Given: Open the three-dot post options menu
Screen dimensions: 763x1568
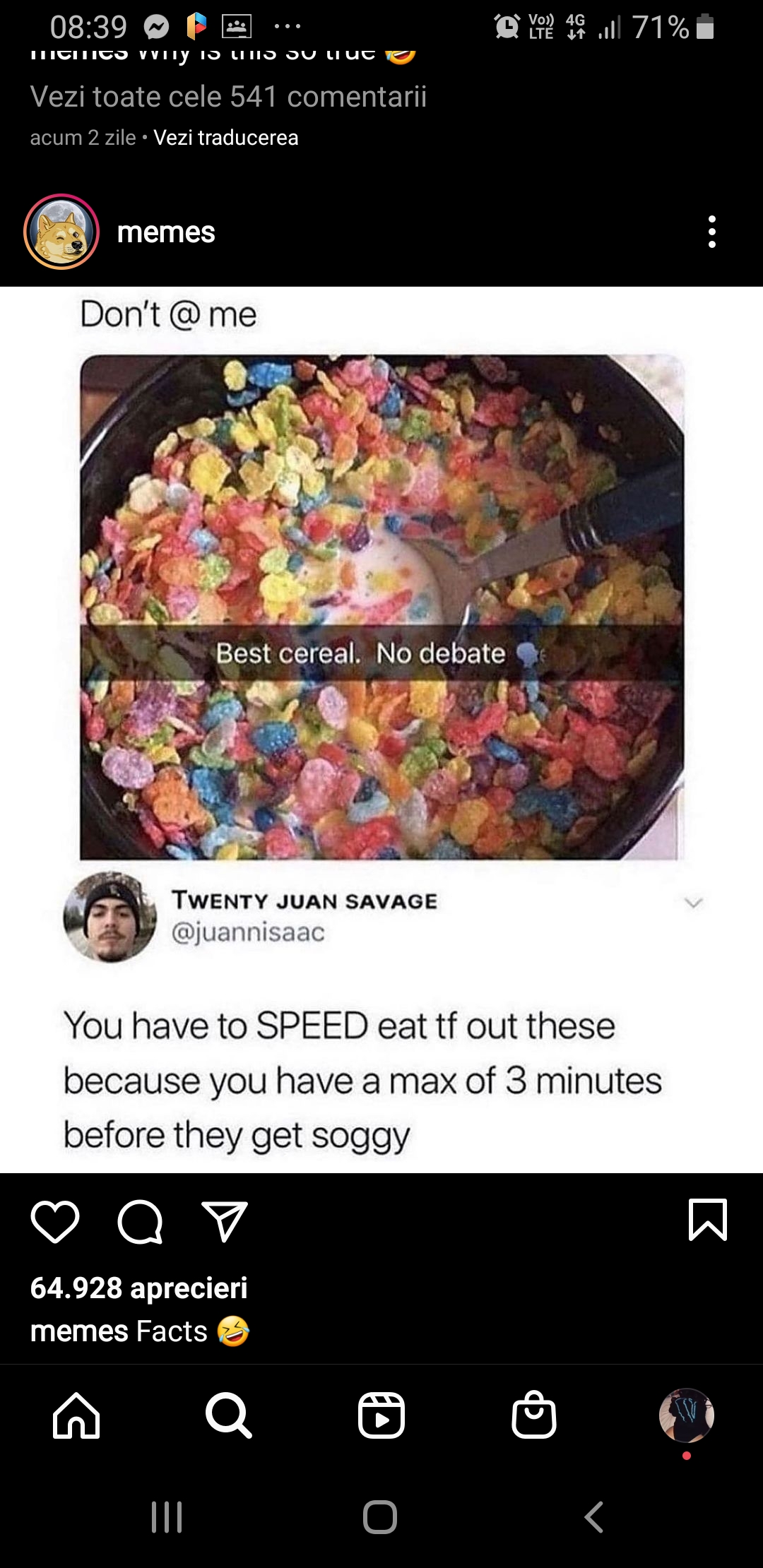Looking at the screenshot, I should coord(712,232).
